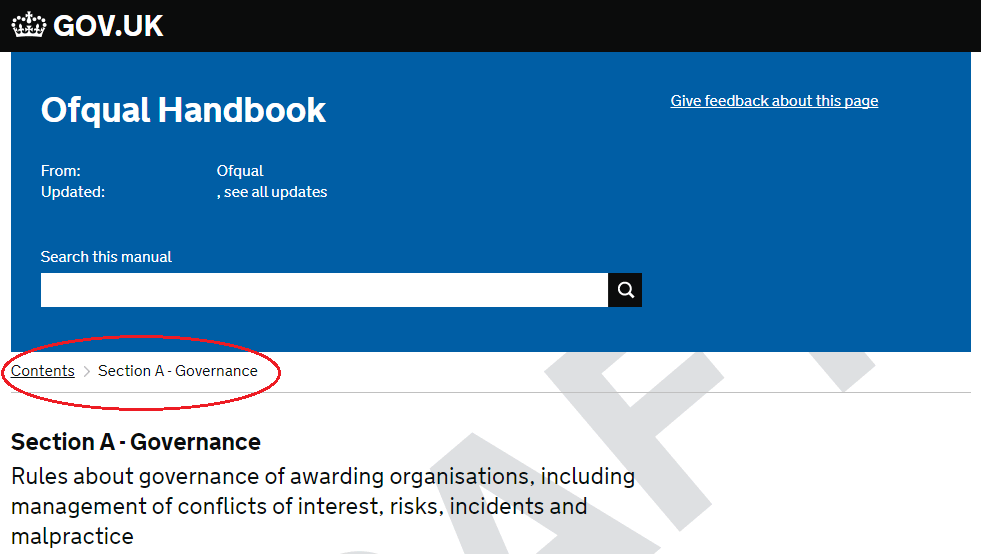Click the see all updates link

tap(275, 192)
